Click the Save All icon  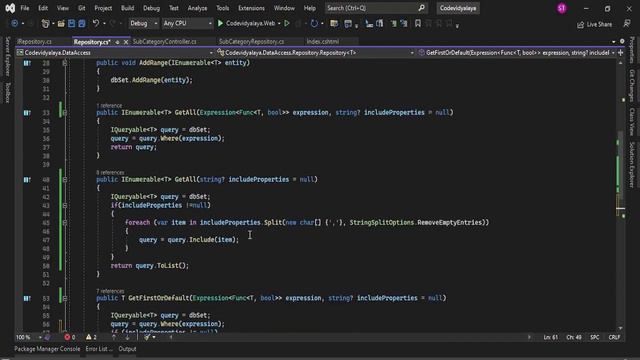click(x=82, y=24)
